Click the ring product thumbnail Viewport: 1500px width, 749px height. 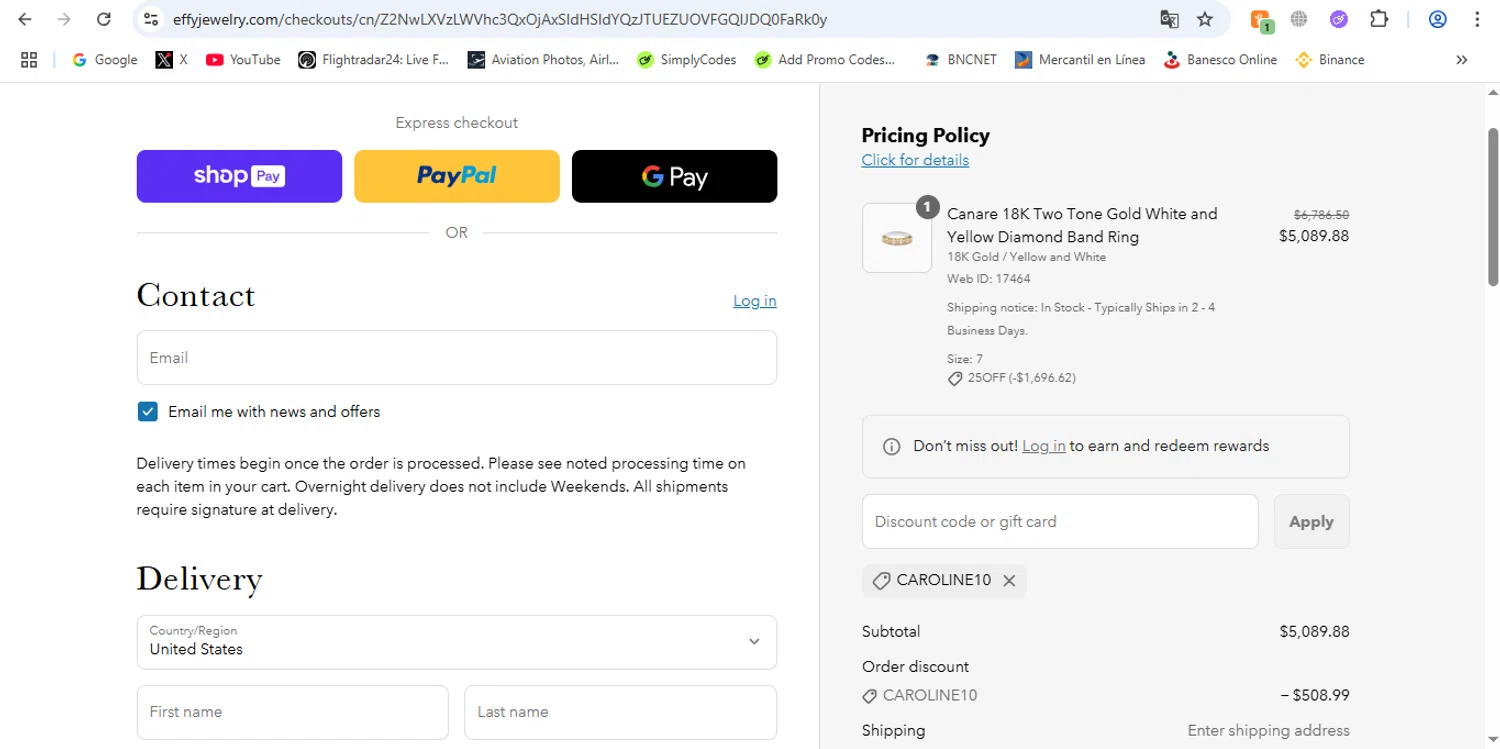click(897, 238)
